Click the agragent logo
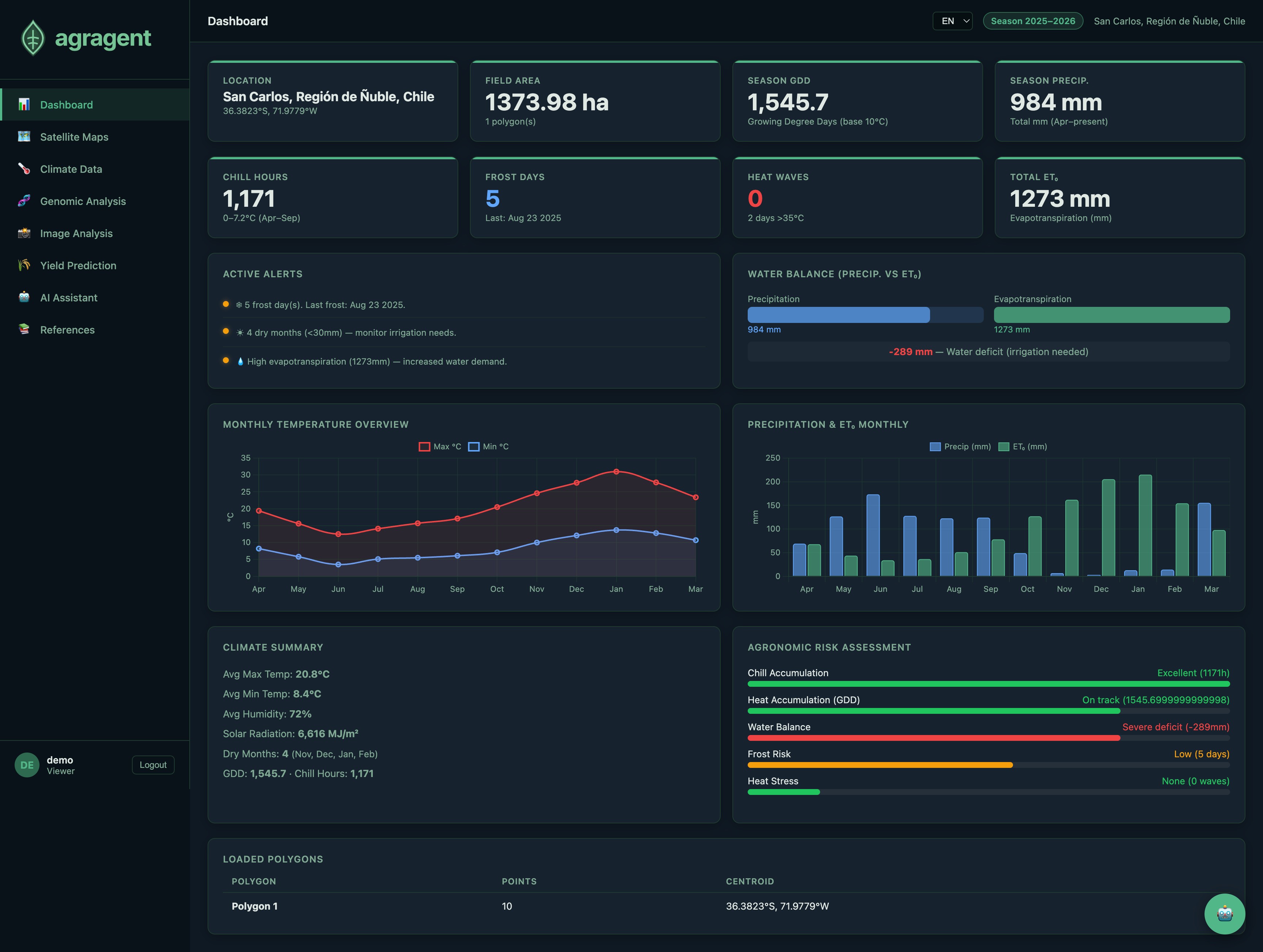The image size is (1263, 952). [x=87, y=38]
